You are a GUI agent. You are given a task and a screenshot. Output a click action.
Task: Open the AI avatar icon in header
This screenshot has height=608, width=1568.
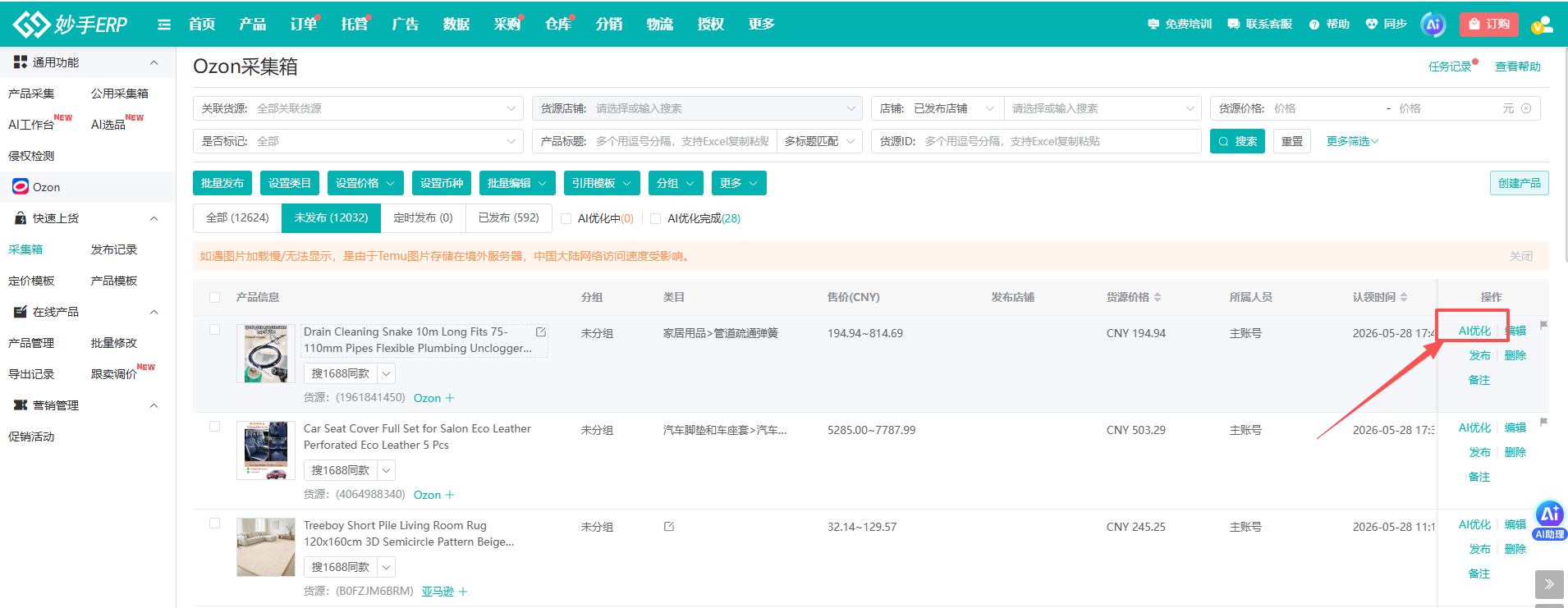(1433, 25)
